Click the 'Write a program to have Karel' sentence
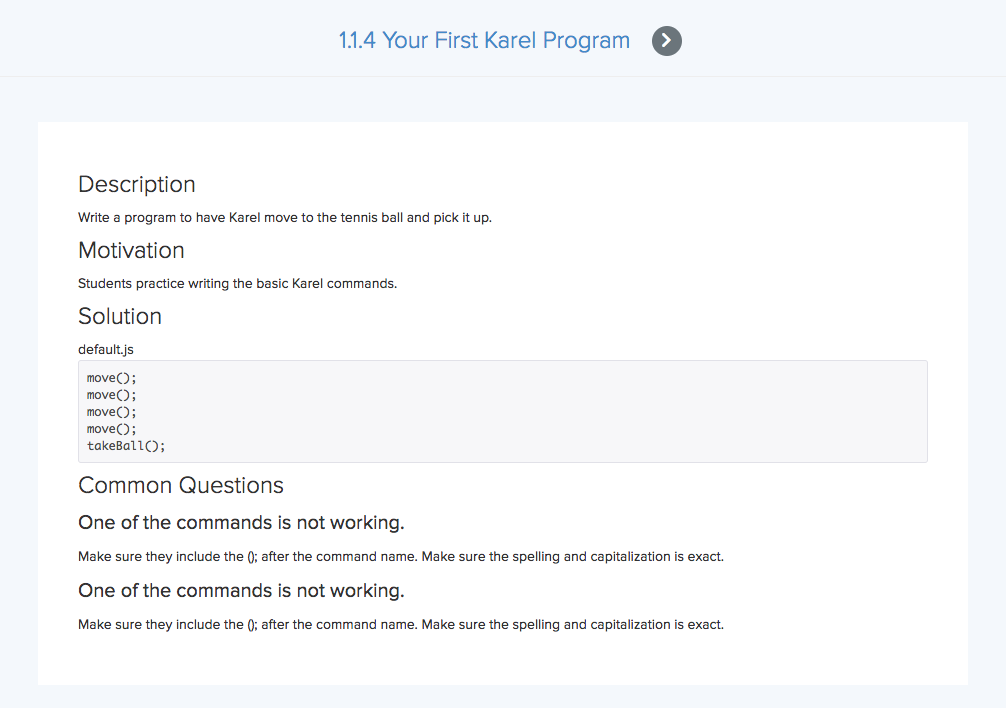Image resolution: width=1006 pixels, height=708 pixels. [285, 217]
